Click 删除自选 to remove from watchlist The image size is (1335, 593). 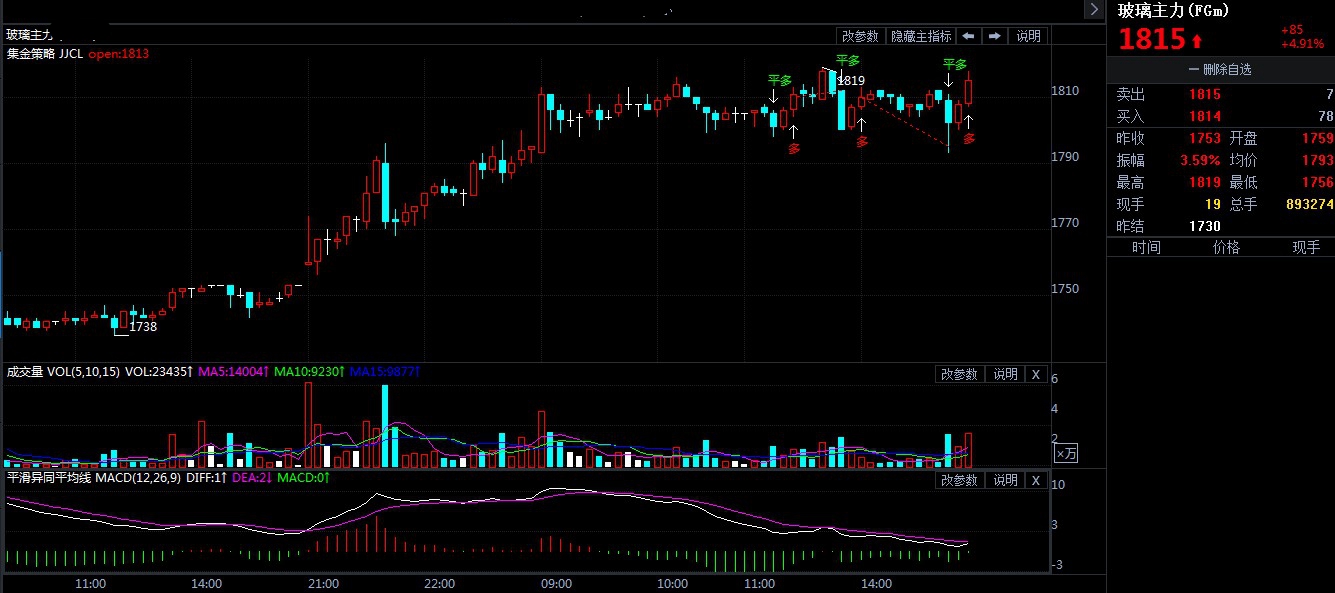pos(1219,70)
